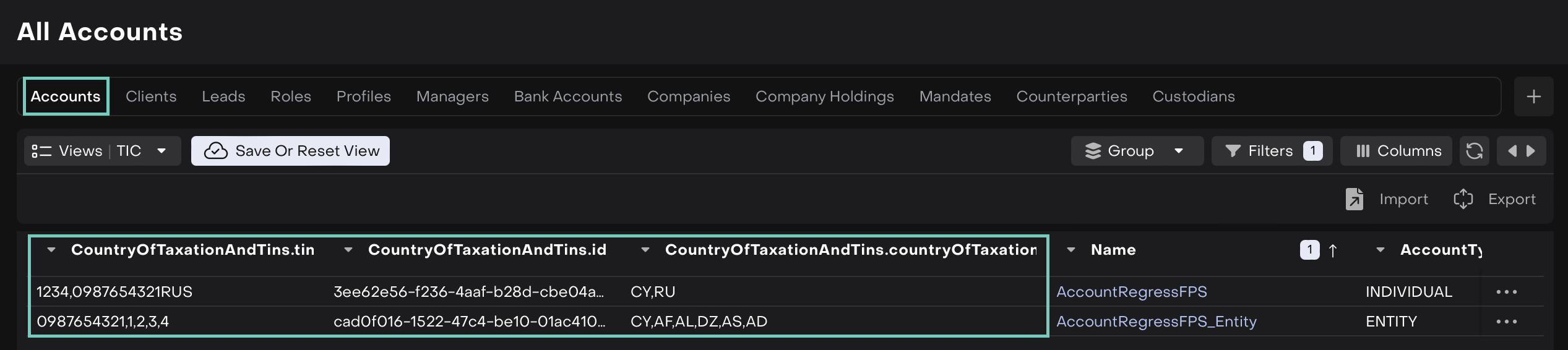Viewport: 1568px width, 350px height.
Task: Click the Import file icon
Action: coord(1355,199)
